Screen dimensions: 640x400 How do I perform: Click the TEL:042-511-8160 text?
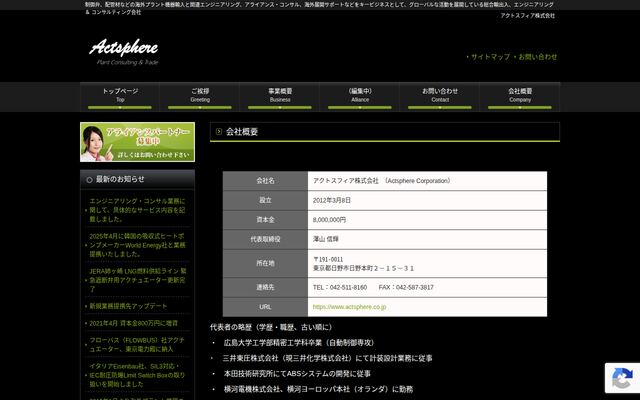click(x=340, y=288)
